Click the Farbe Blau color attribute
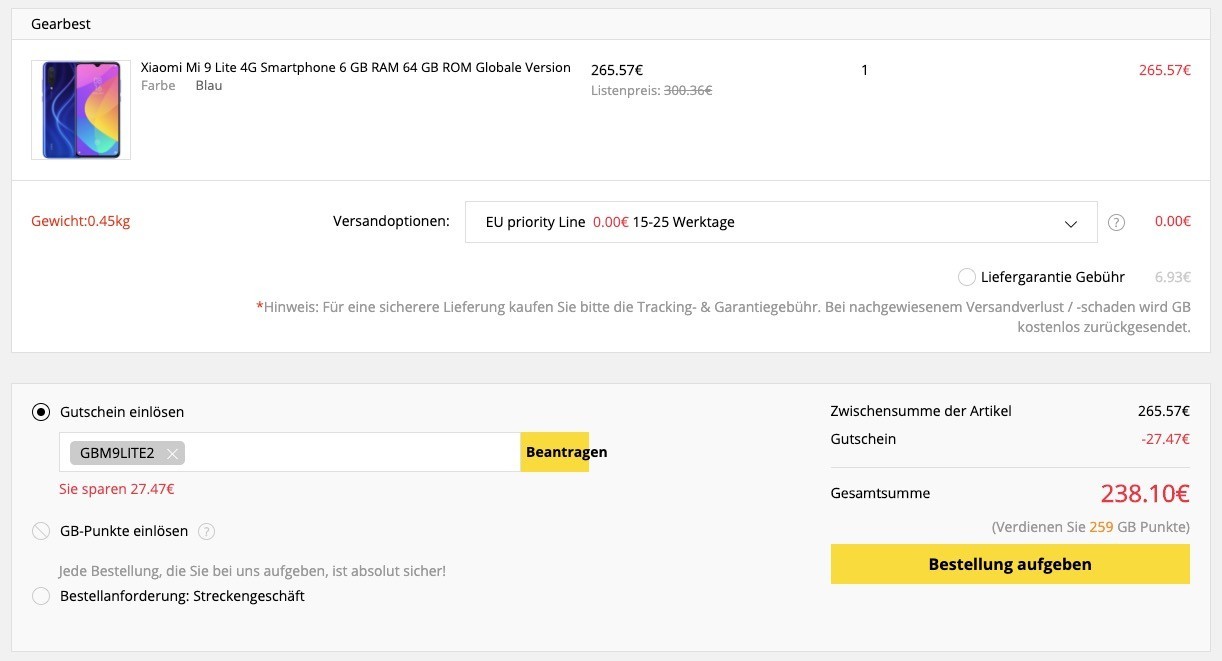 click(182, 86)
